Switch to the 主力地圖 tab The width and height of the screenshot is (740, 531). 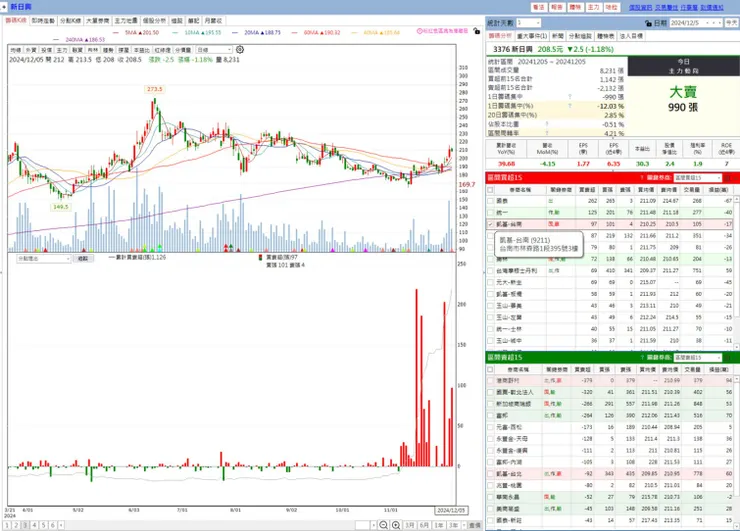point(126,21)
